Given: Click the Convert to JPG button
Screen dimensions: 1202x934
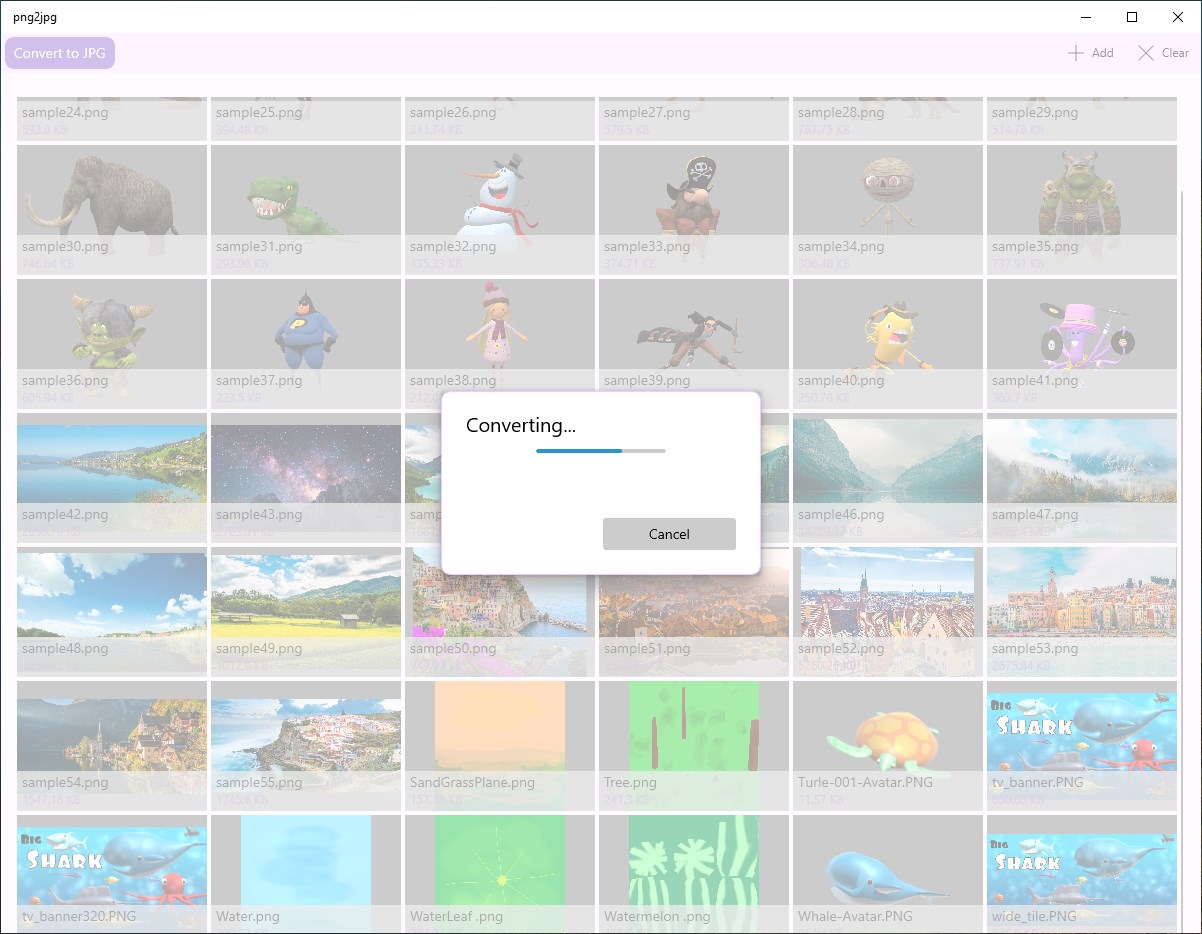Looking at the screenshot, I should click(60, 53).
